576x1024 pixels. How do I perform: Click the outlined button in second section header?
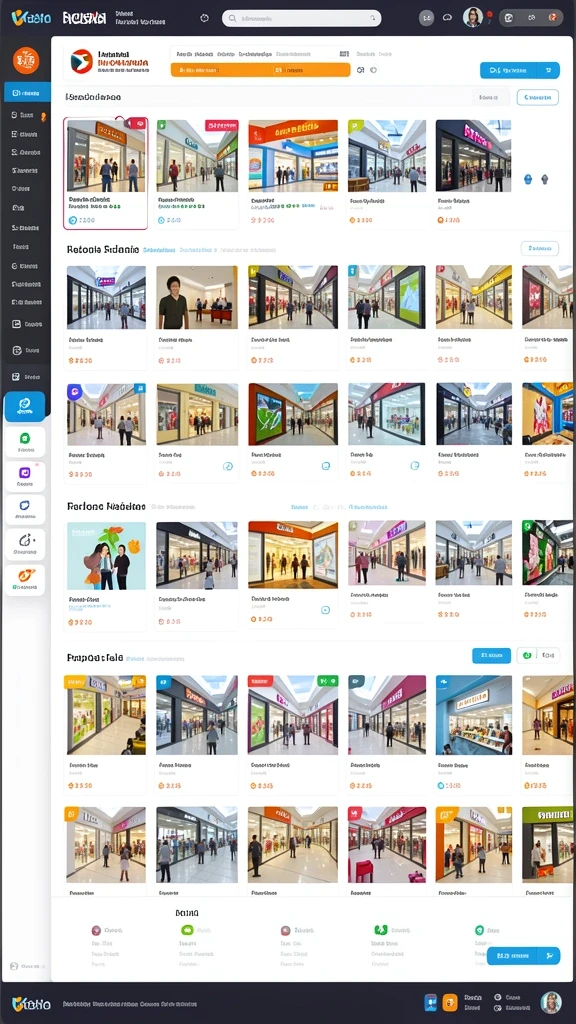tap(539, 248)
